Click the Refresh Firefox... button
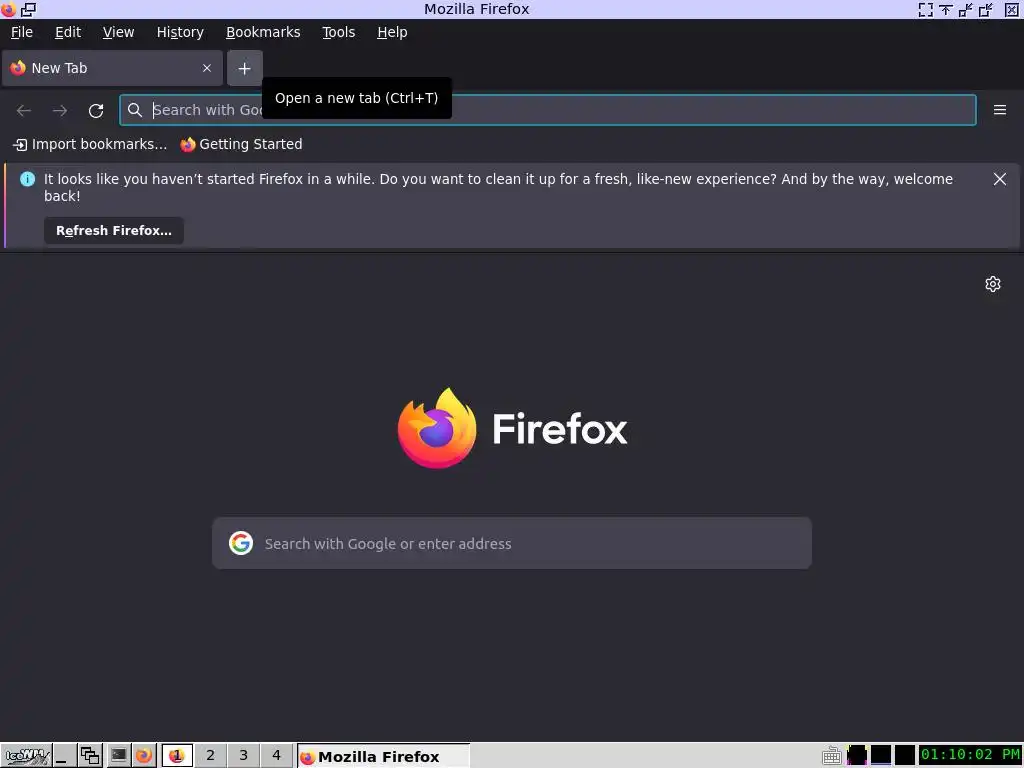The height and width of the screenshot is (768, 1024). click(x=114, y=231)
